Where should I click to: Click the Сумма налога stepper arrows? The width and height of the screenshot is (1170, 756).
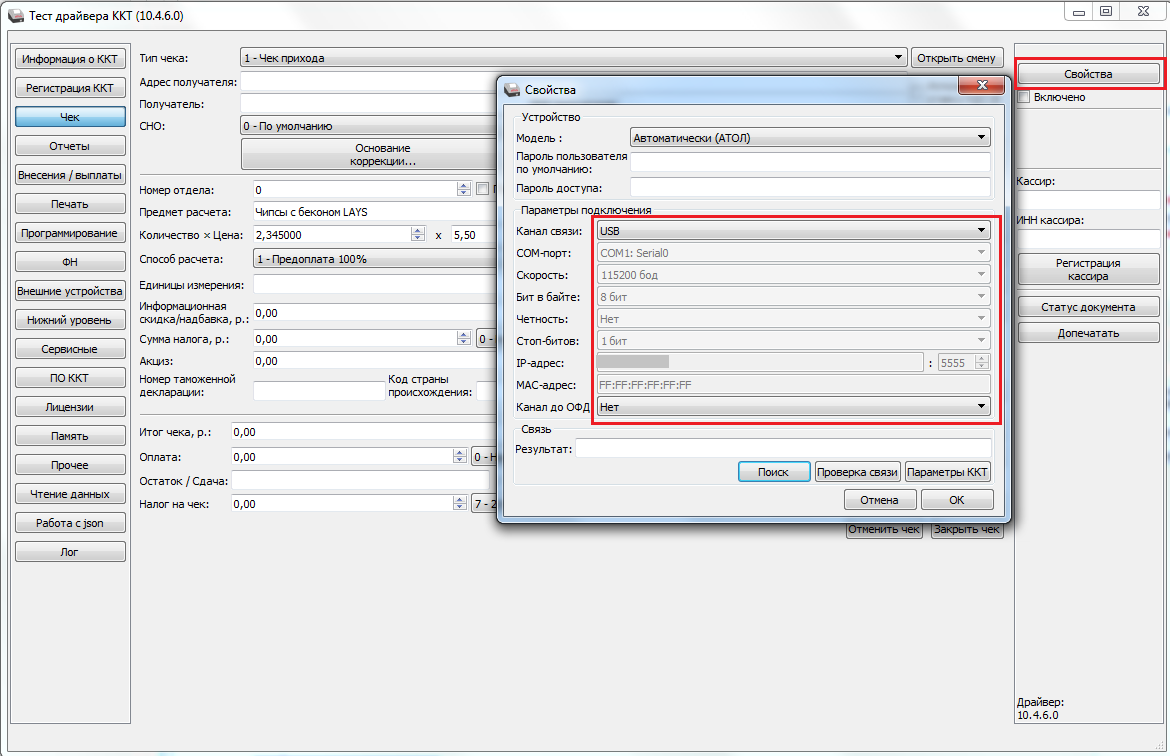pyautogui.click(x=464, y=339)
